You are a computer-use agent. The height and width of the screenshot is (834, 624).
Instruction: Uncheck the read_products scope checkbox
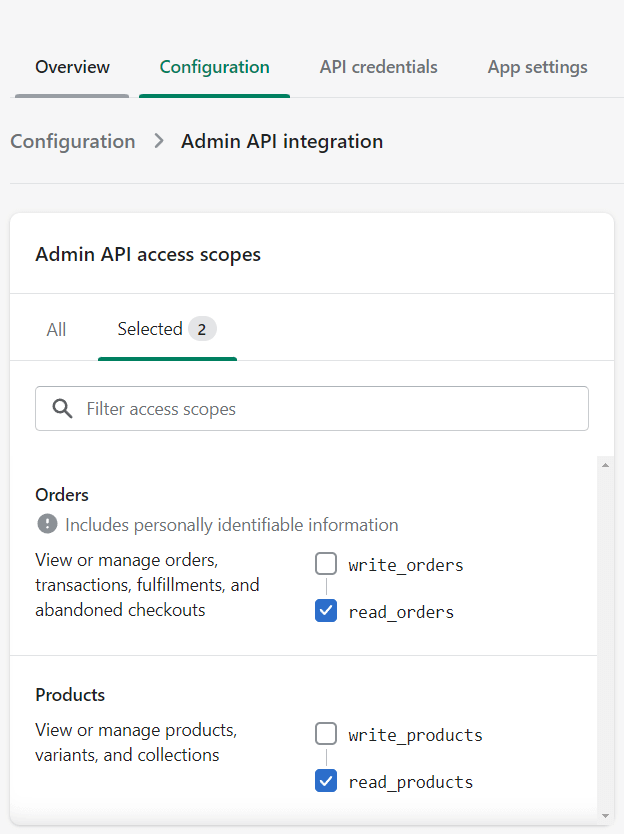coord(326,781)
